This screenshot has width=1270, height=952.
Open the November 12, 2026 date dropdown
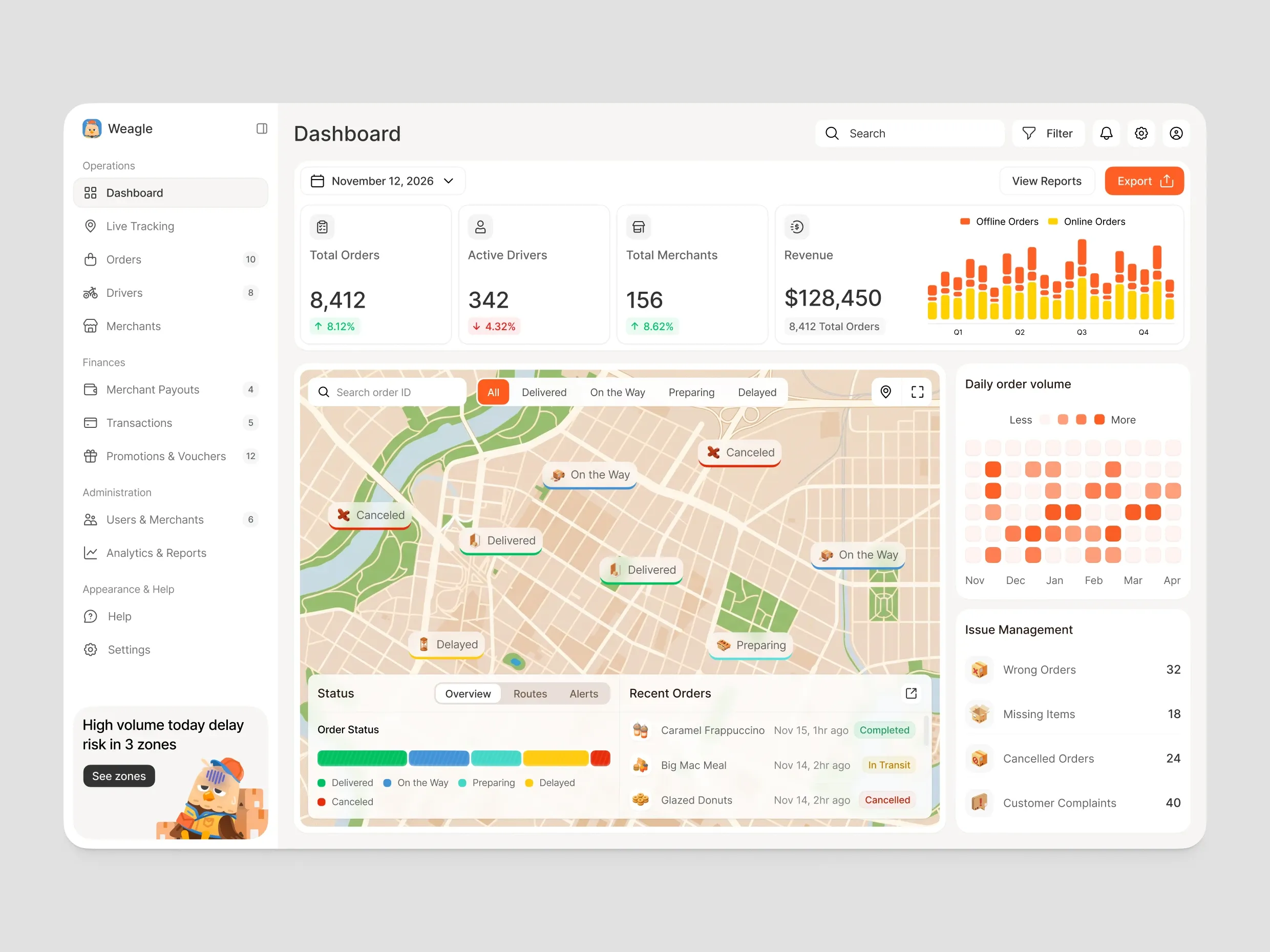tap(383, 181)
